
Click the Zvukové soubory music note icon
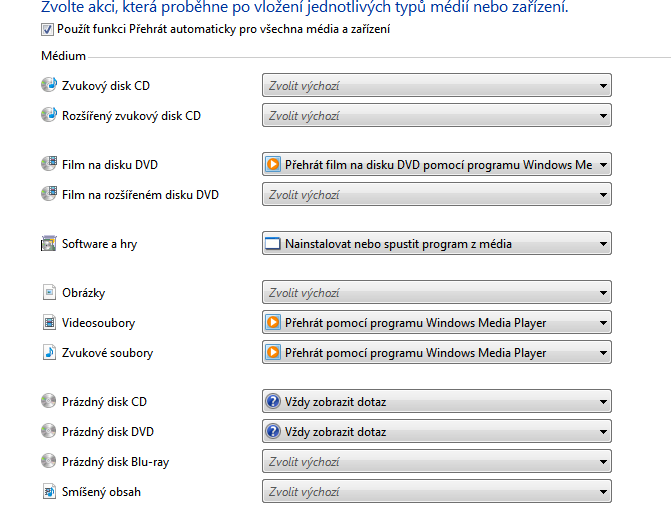(49, 353)
